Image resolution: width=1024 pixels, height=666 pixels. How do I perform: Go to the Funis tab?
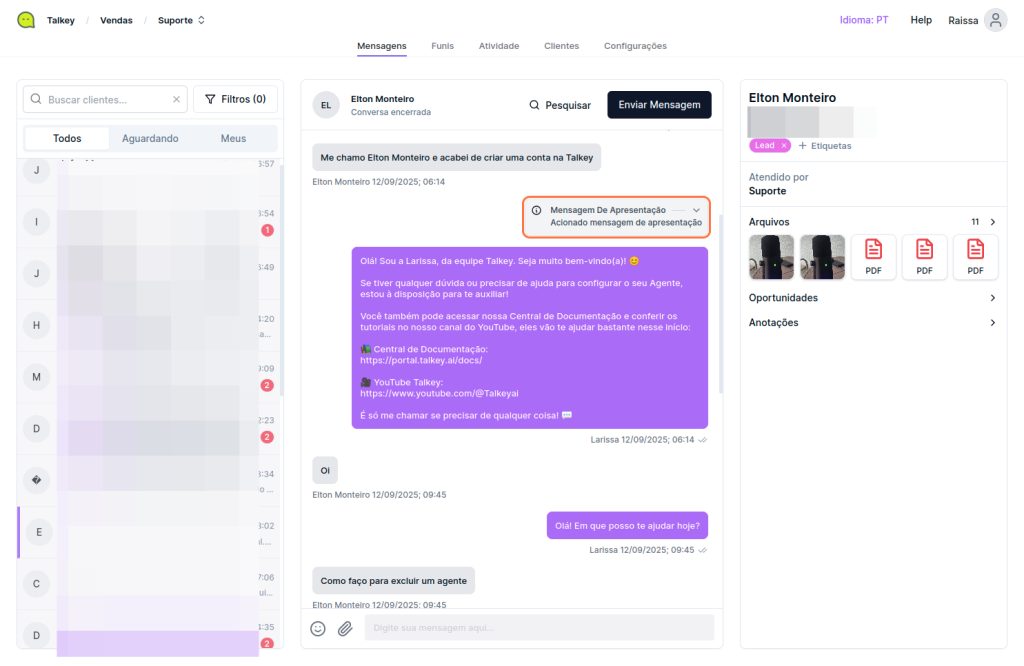(442, 46)
